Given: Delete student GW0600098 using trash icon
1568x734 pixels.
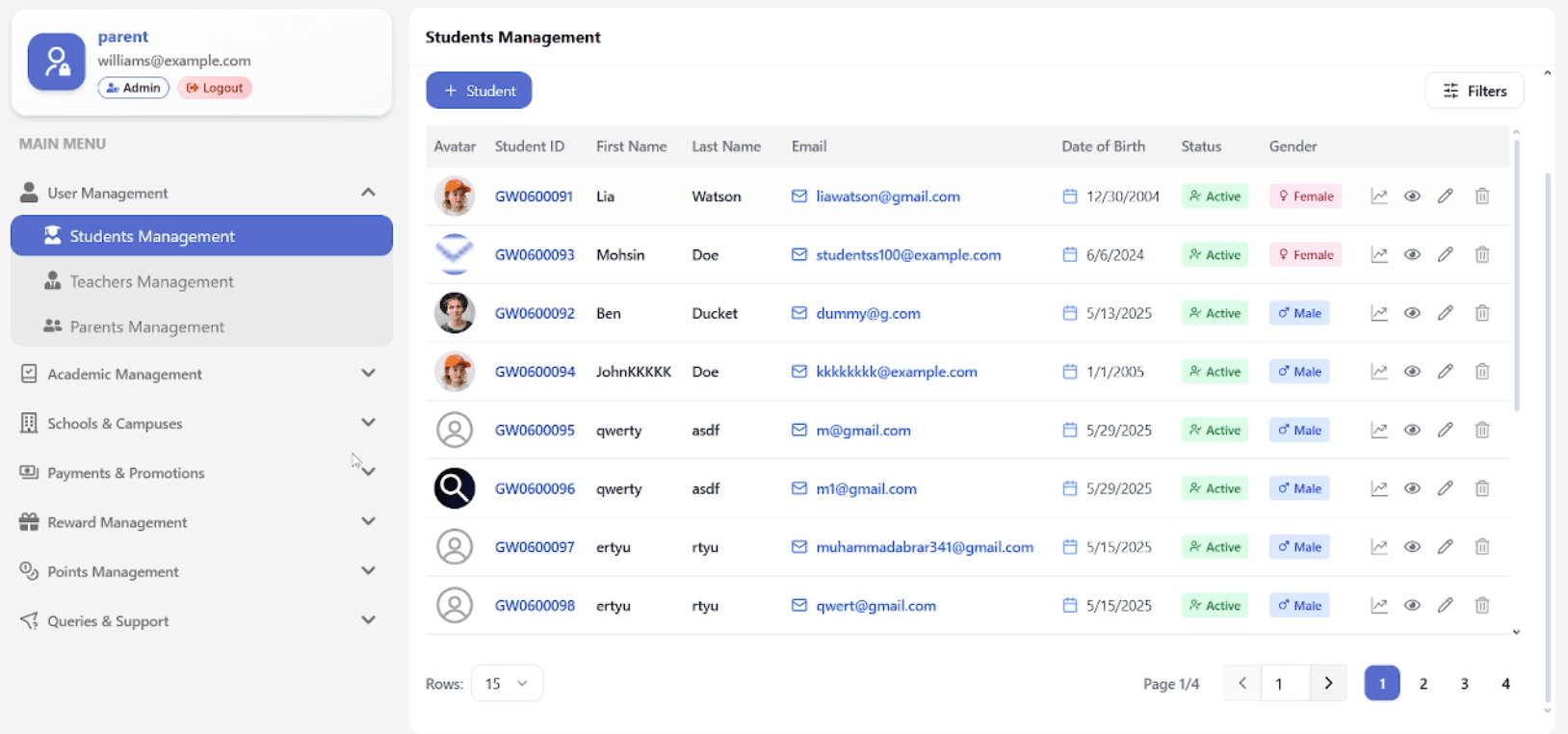Looking at the screenshot, I should pos(1482,606).
